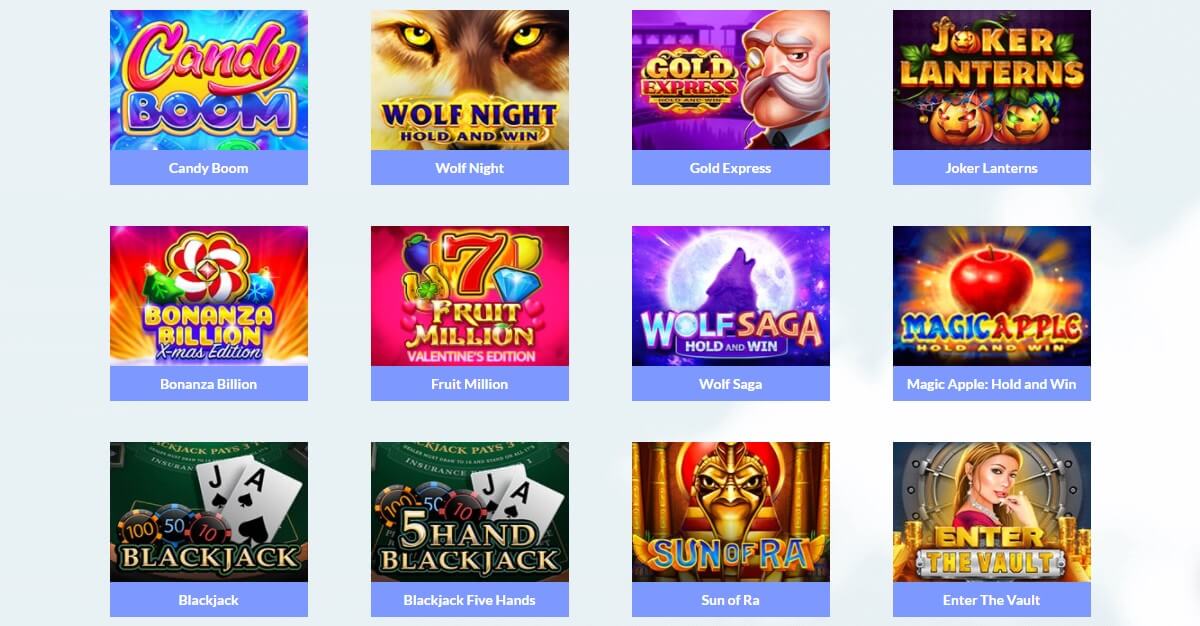This screenshot has width=1200, height=626.
Task: Open Magic Apple: Hold and Win label
Action: (992, 384)
